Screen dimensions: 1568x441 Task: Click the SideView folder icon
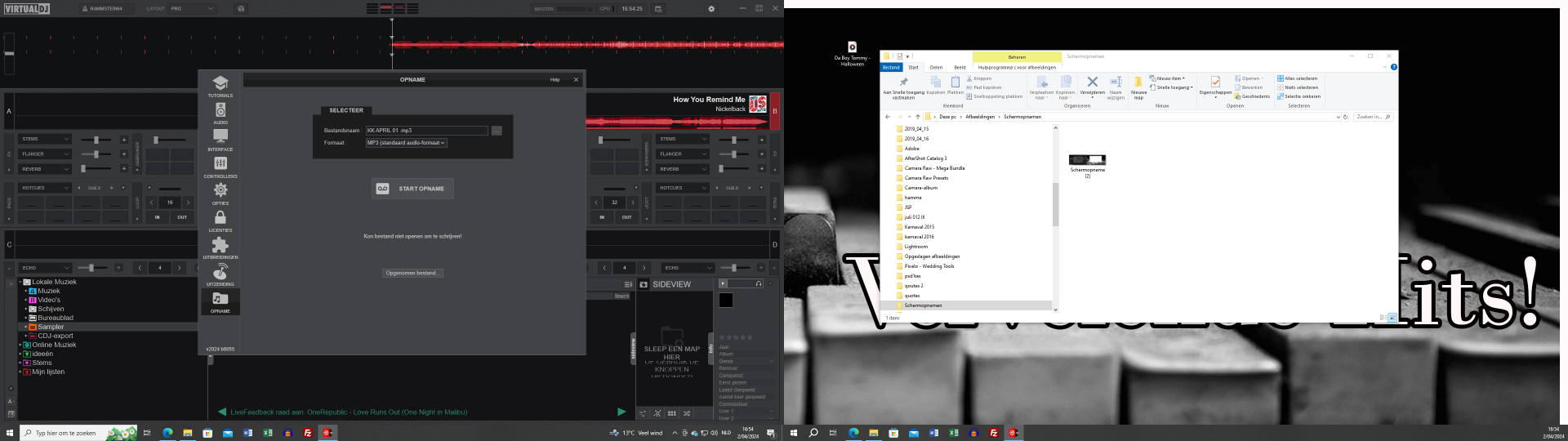[644, 284]
